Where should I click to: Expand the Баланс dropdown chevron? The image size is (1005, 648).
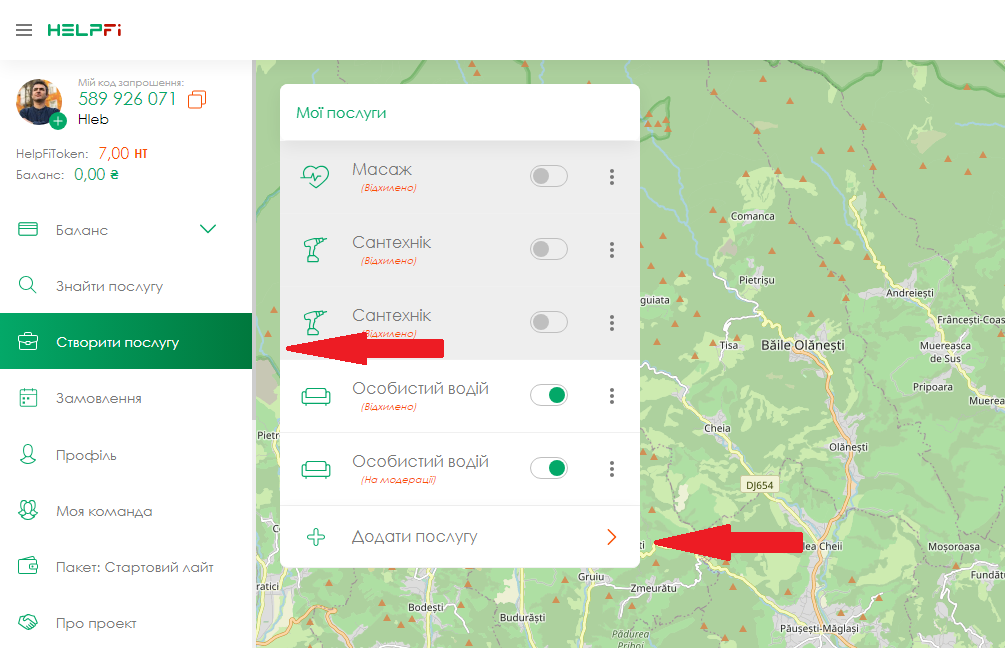[x=208, y=230]
